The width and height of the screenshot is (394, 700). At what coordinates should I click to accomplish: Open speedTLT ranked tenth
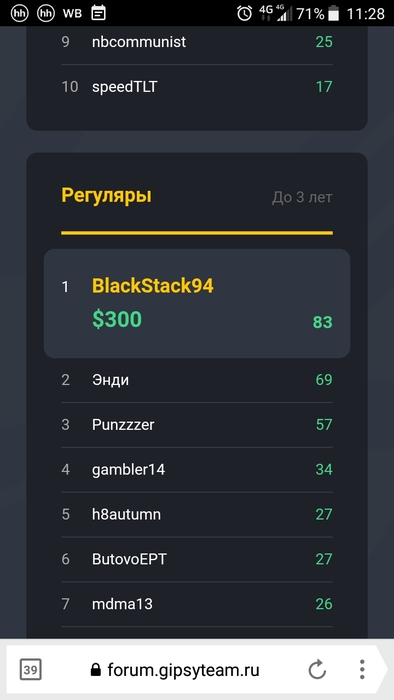pos(197,87)
